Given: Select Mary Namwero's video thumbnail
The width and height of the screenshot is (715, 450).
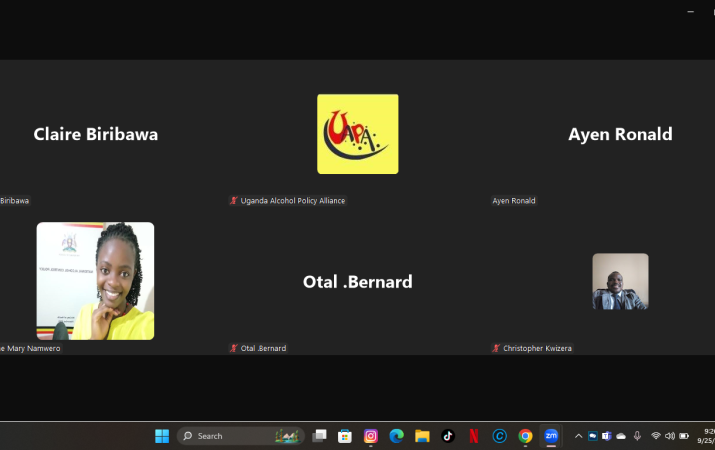Looking at the screenshot, I should pos(95,281).
